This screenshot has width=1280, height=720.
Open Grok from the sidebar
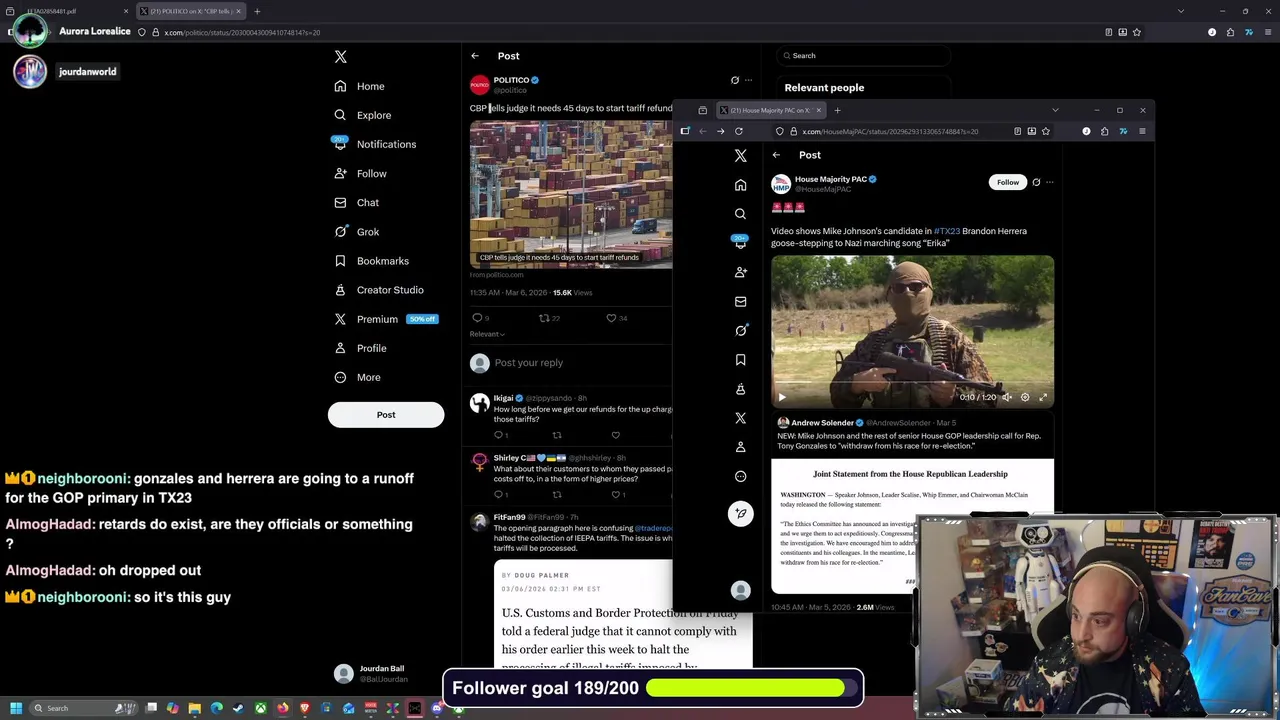(357, 232)
